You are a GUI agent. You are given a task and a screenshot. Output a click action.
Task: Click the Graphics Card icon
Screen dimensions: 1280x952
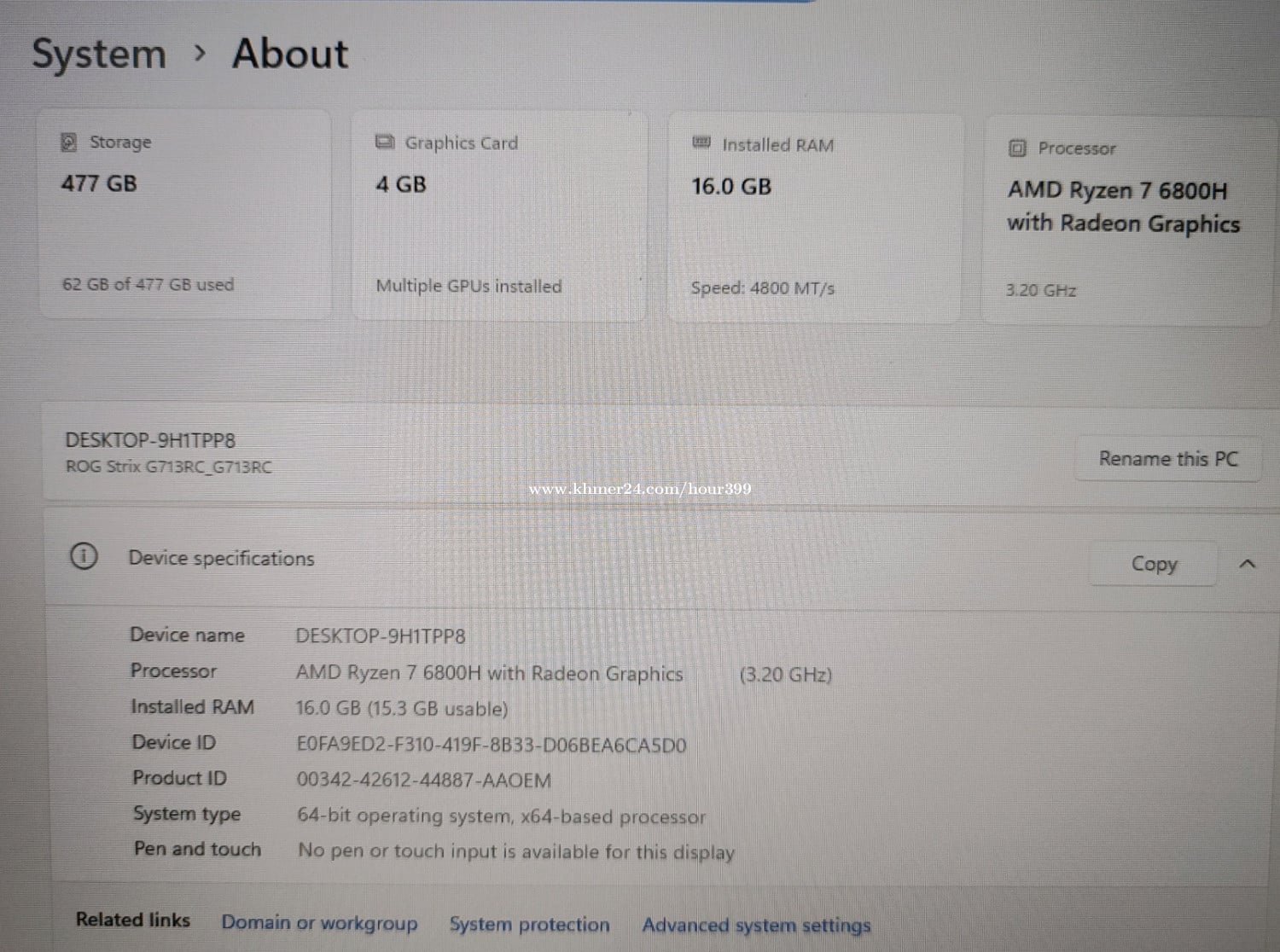[385, 142]
